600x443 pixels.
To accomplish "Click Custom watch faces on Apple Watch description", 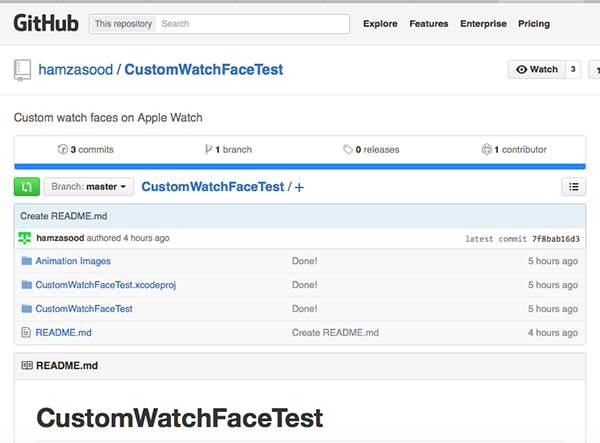I will (x=108, y=118).
